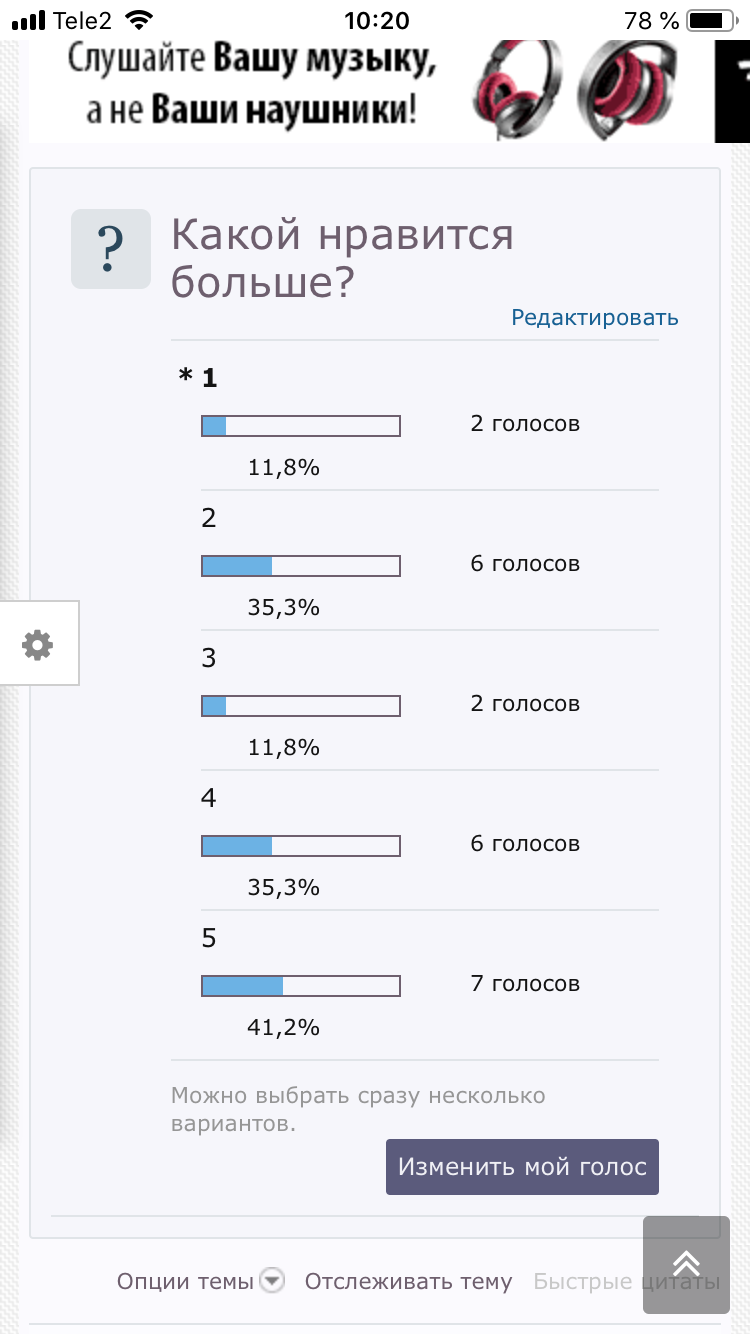The image size is (750, 1334).
Task: Click the poll question mark icon
Action: 111,249
